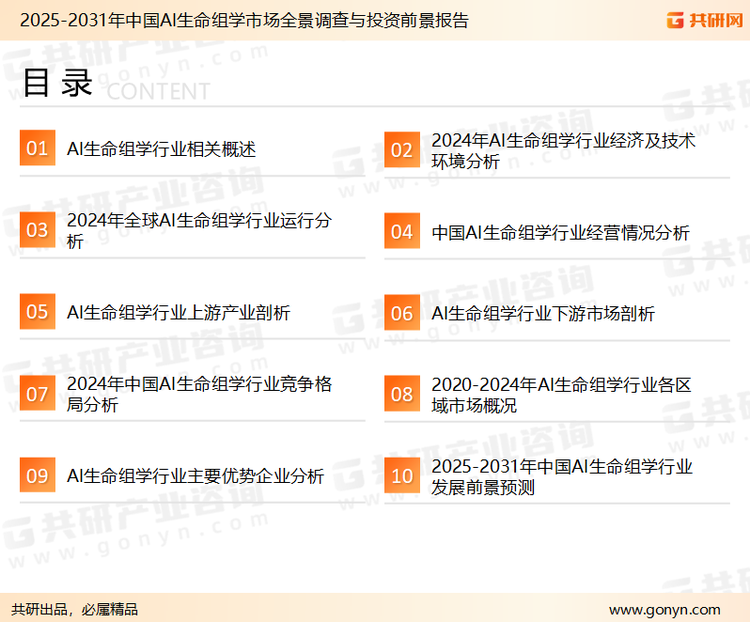Image resolution: width=750 pixels, height=622 pixels.
Task: Select chapter AI生命组学行业下游市场剖析
Action: 543,313
